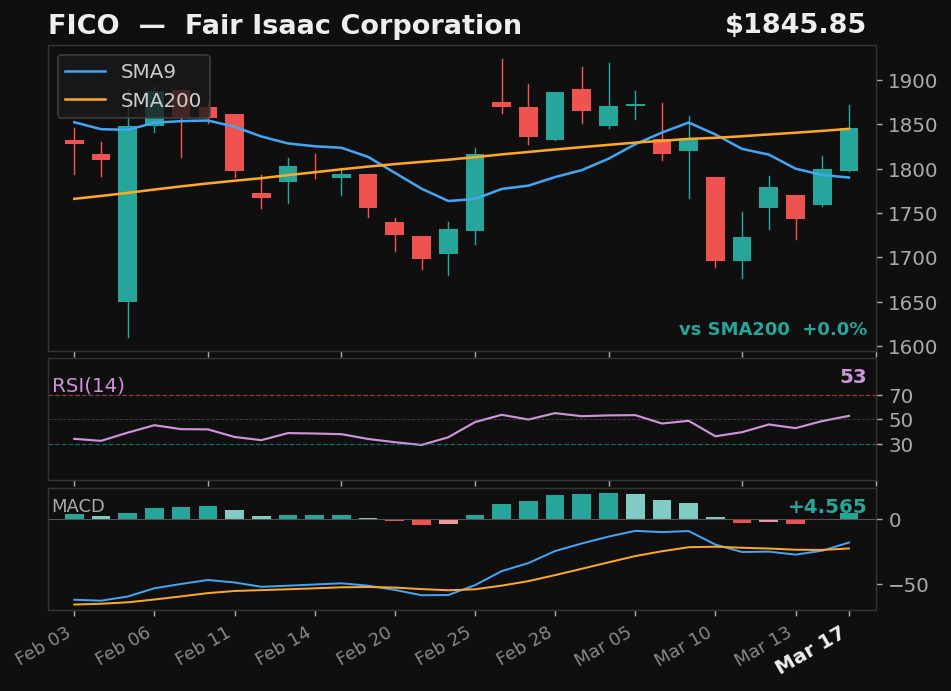Select the RSI(14) panel label
Screen dimensions: 951x691
click(x=89, y=385)
